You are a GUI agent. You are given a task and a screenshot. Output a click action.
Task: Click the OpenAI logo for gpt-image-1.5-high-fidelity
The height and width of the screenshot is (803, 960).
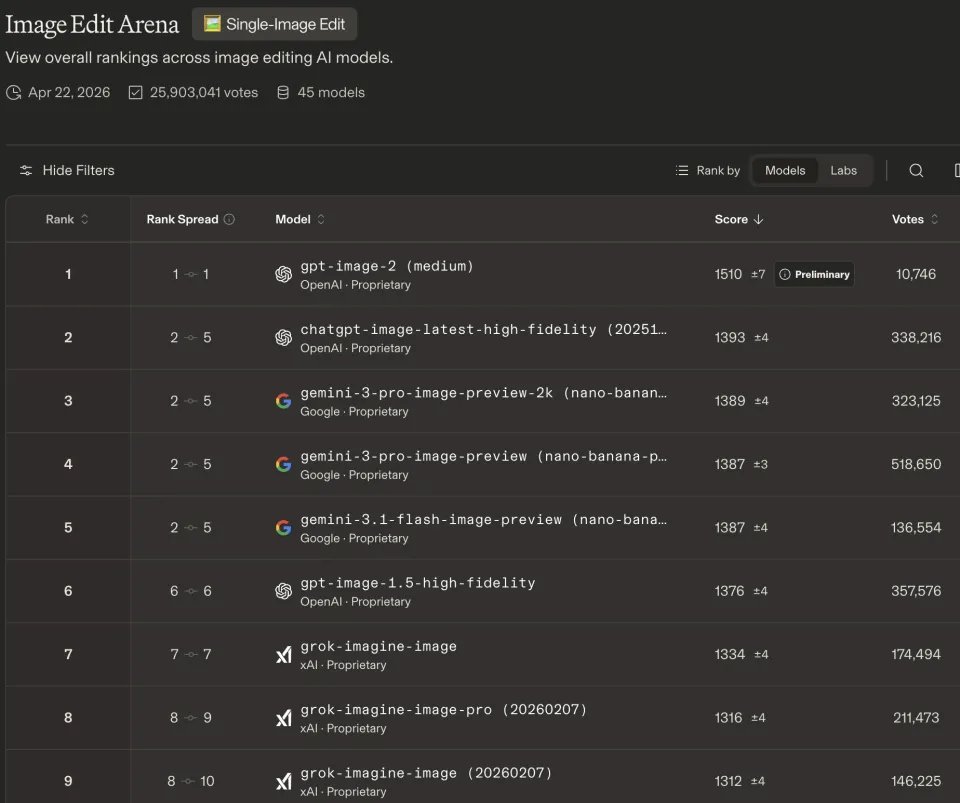pyautogui.click(x=284, y=591)
